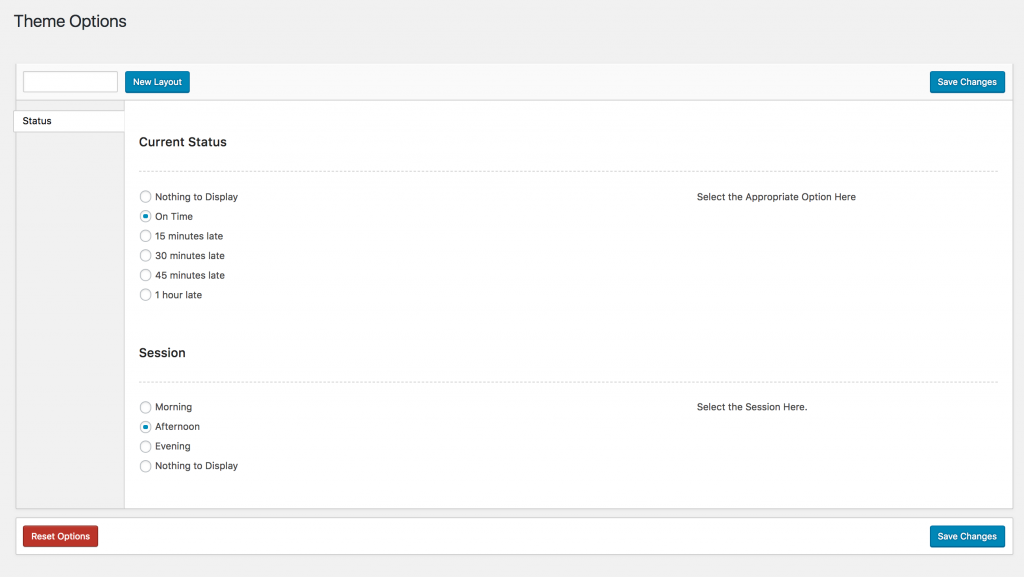
Task: Click the Current Status section heading
Action: pyautogui.click(x=183, y=142)
